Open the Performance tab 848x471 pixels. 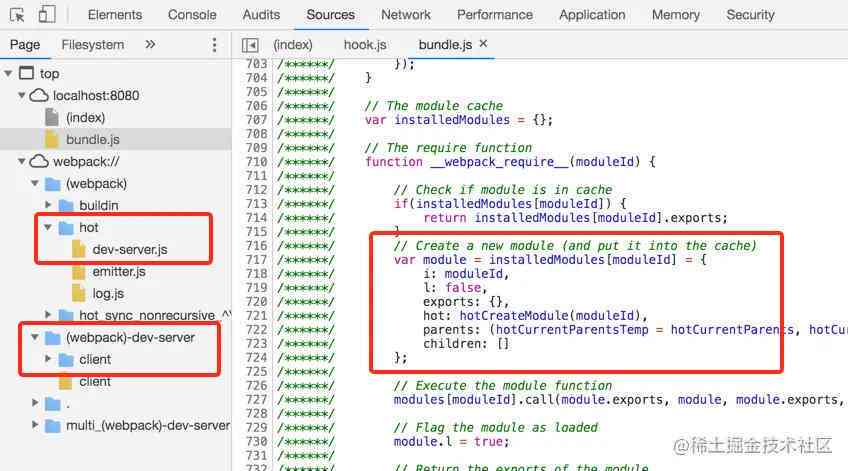point(495,15)
